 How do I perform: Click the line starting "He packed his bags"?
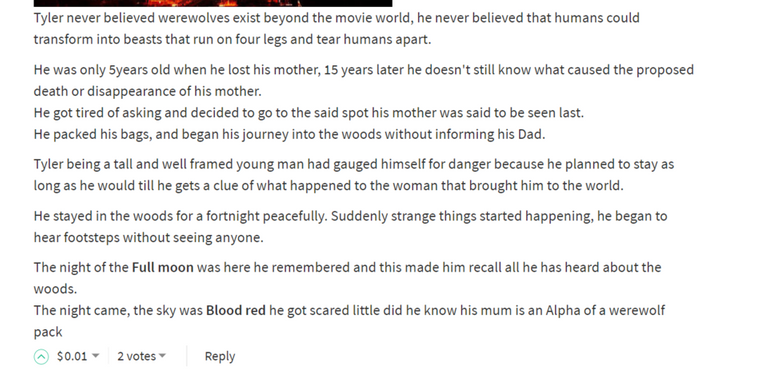point(289,135)
